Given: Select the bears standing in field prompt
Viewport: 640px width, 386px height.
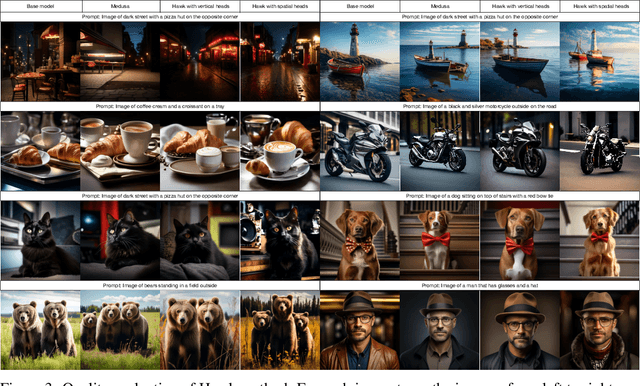Looking at the screenshot, I should point(160,286).
